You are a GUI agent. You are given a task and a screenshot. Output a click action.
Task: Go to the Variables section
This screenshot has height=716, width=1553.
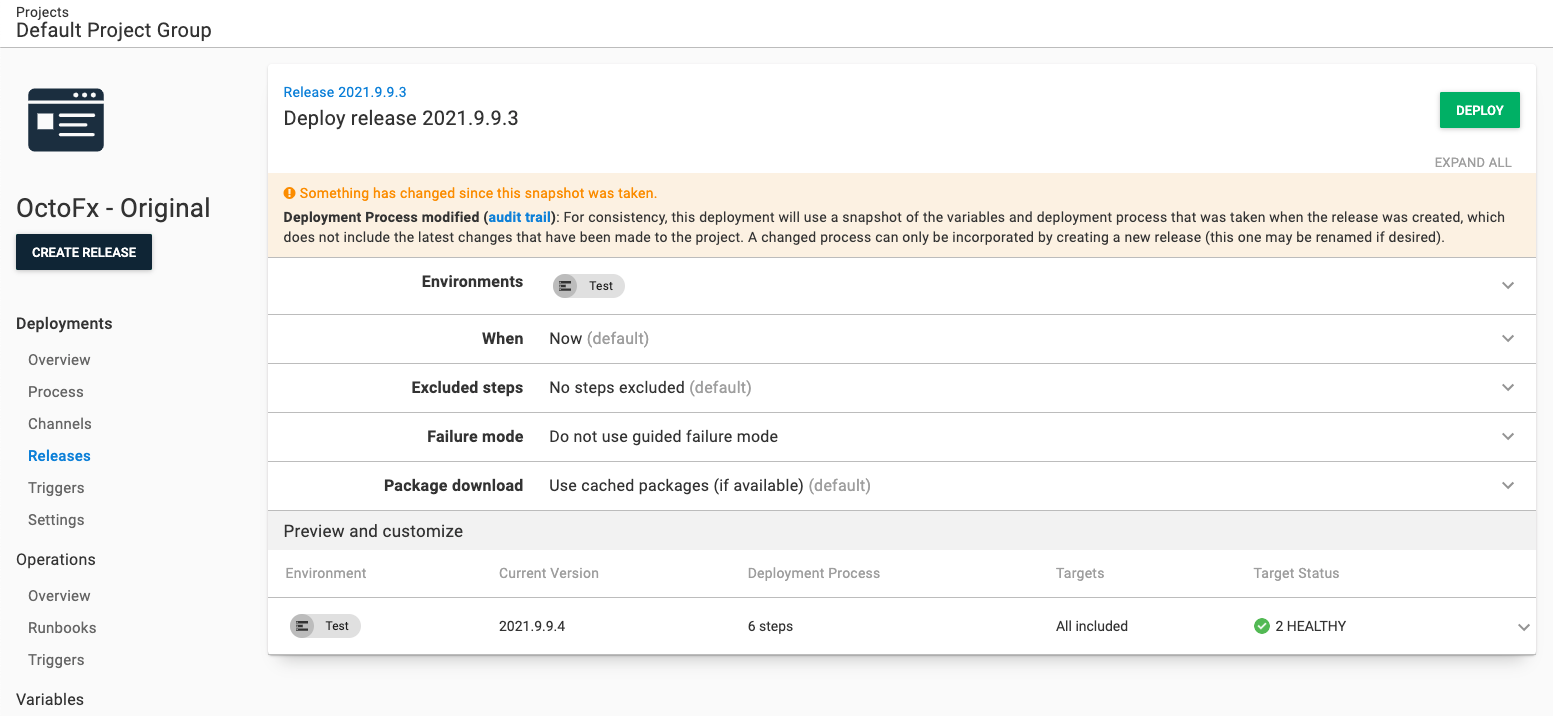click(49, 699)
